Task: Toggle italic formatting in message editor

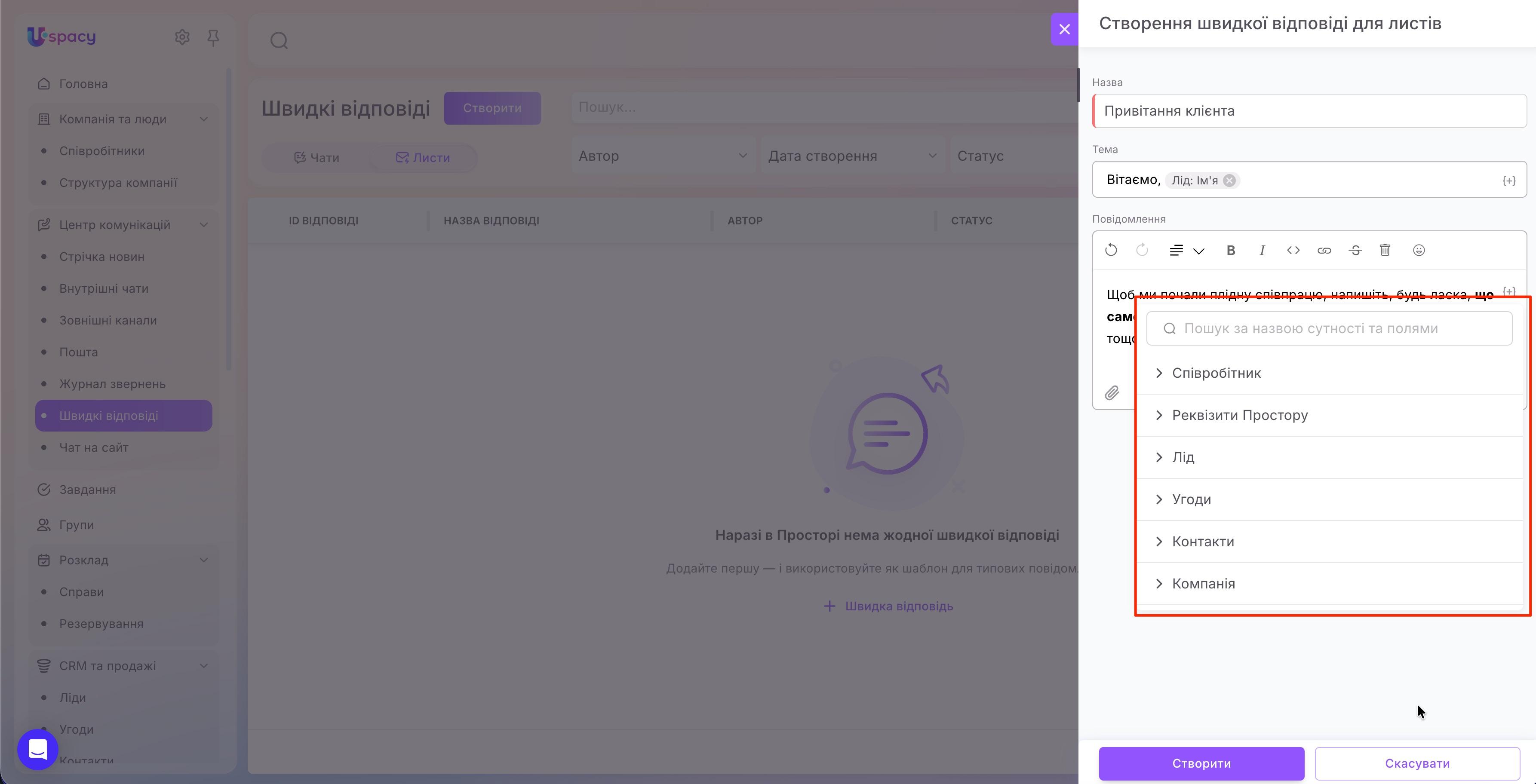Action: click(1262, 251)
